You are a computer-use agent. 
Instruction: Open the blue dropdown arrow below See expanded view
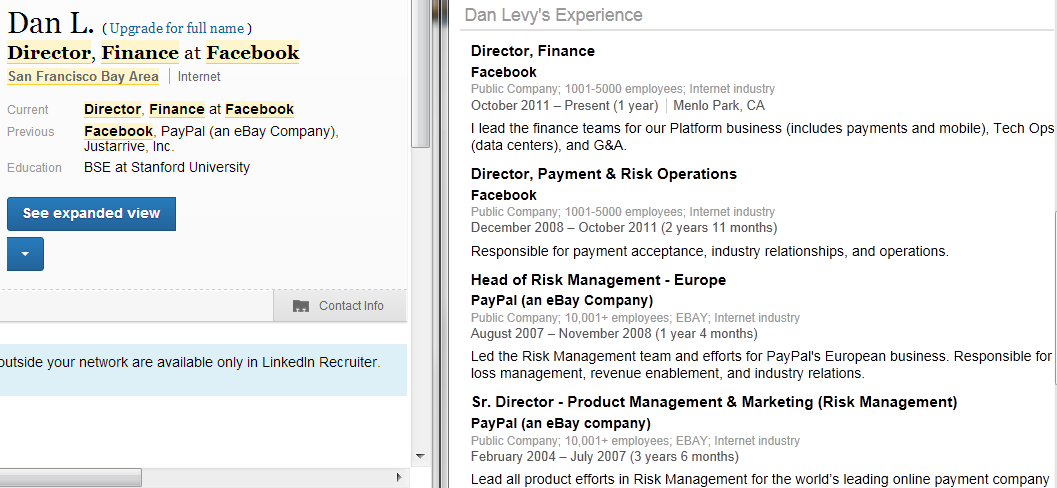pos(25,254)
